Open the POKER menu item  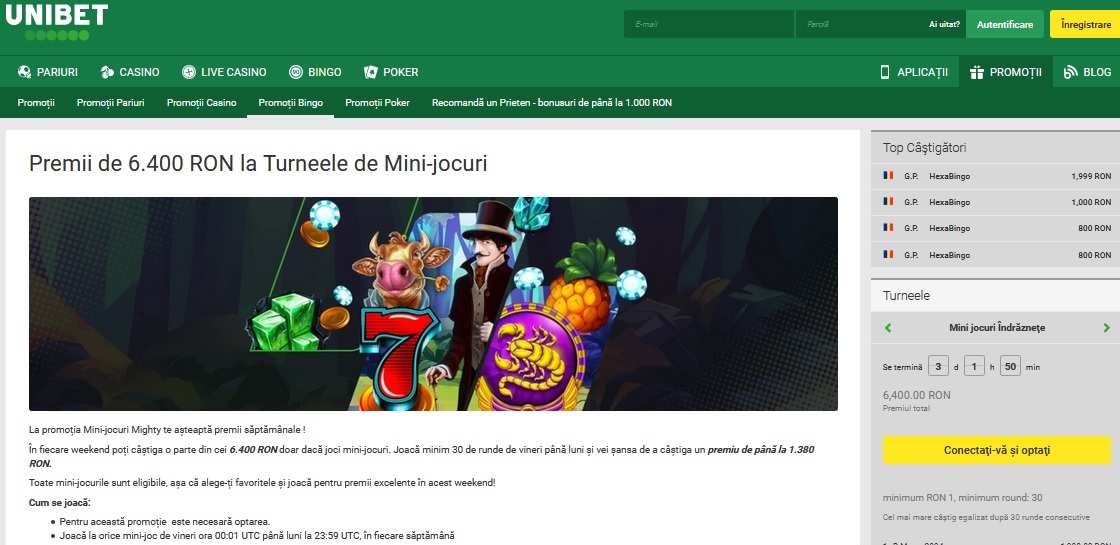(391, 72)
